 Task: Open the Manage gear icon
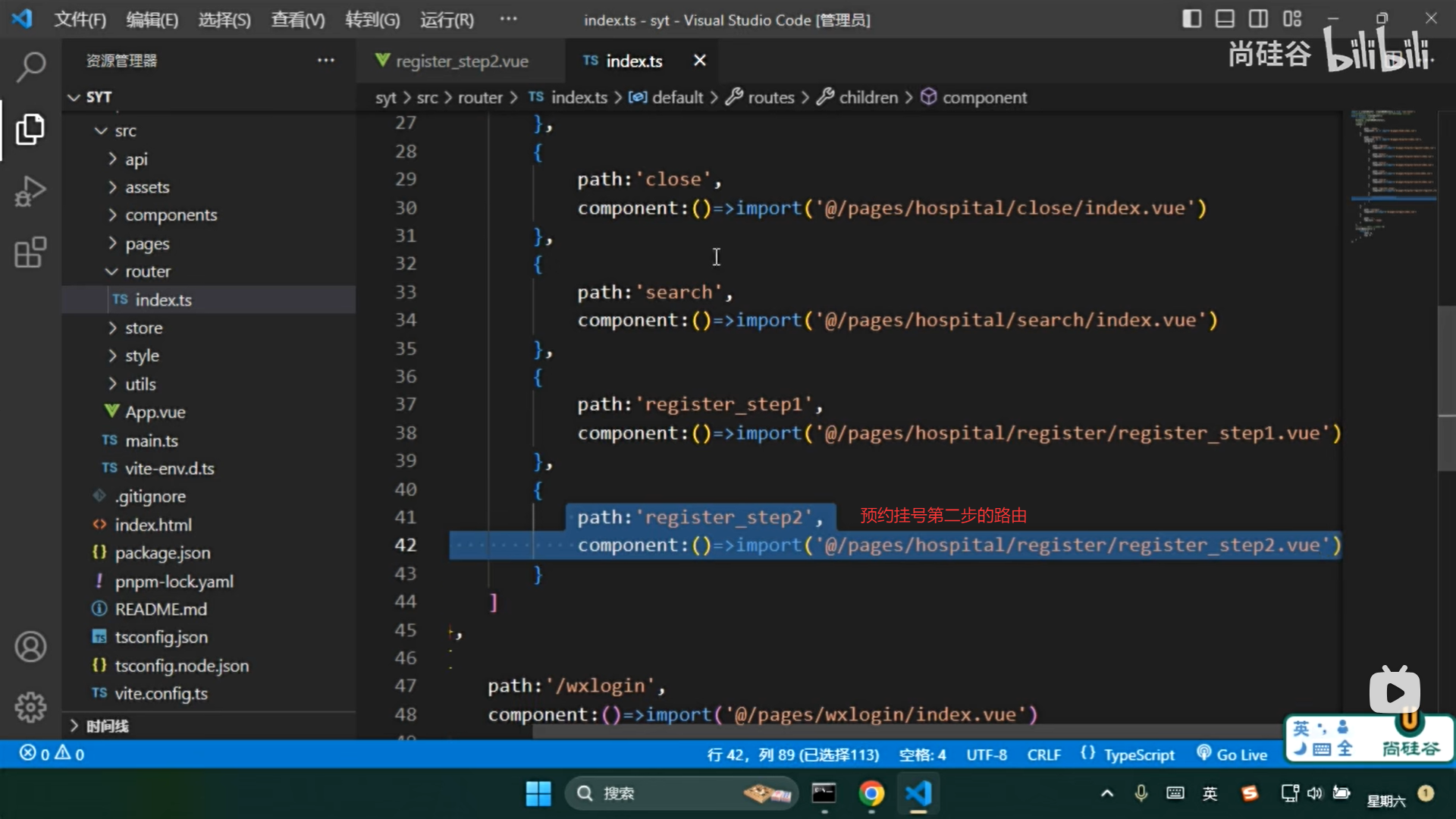click(x=30, y=708)
